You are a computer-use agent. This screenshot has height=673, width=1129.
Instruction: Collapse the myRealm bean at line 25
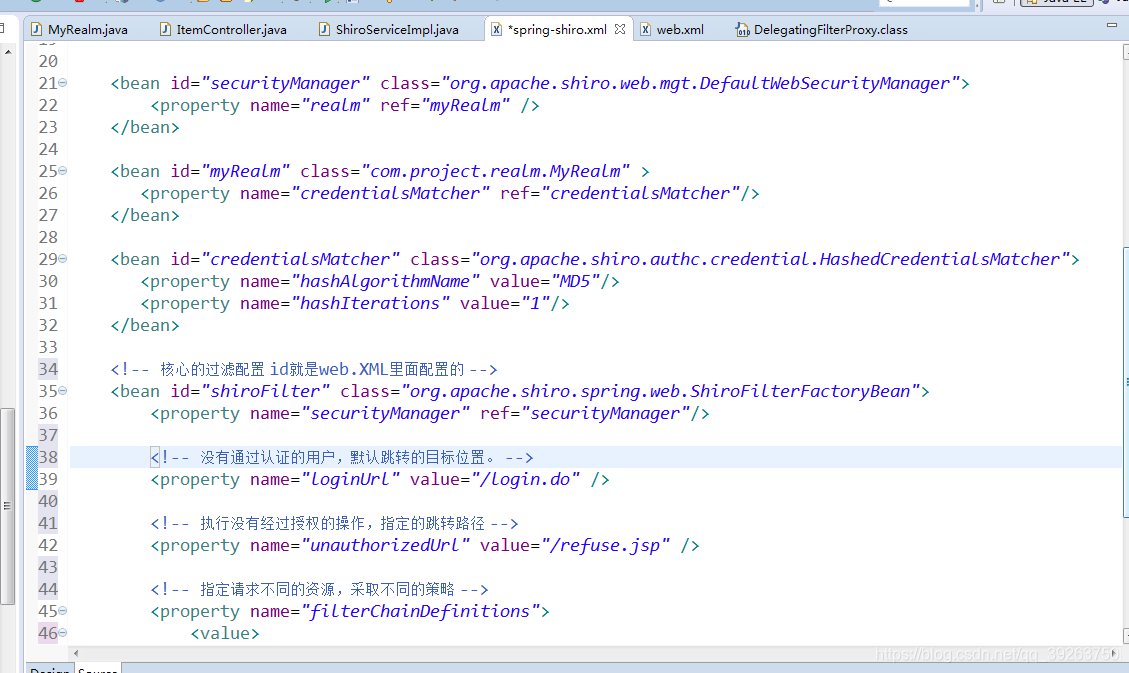click(x=63, y=171)
